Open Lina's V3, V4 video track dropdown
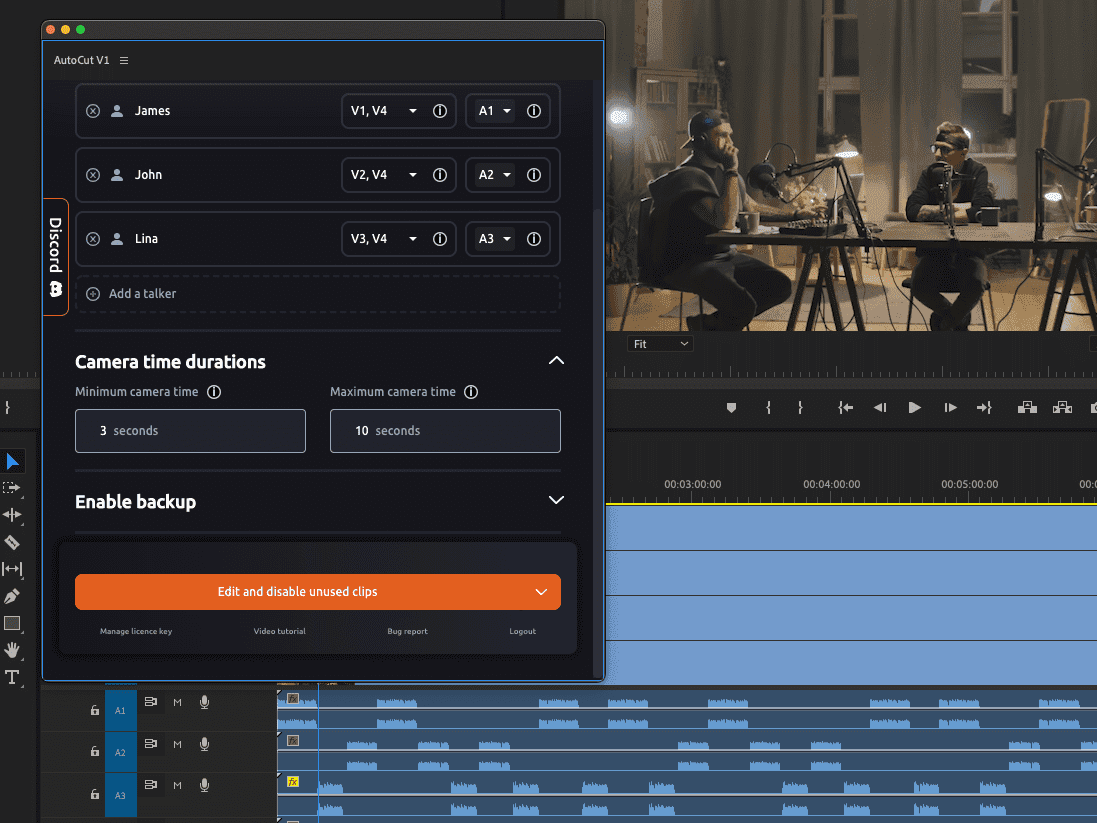Screen dimensions: 1097x823 (383, 239)
